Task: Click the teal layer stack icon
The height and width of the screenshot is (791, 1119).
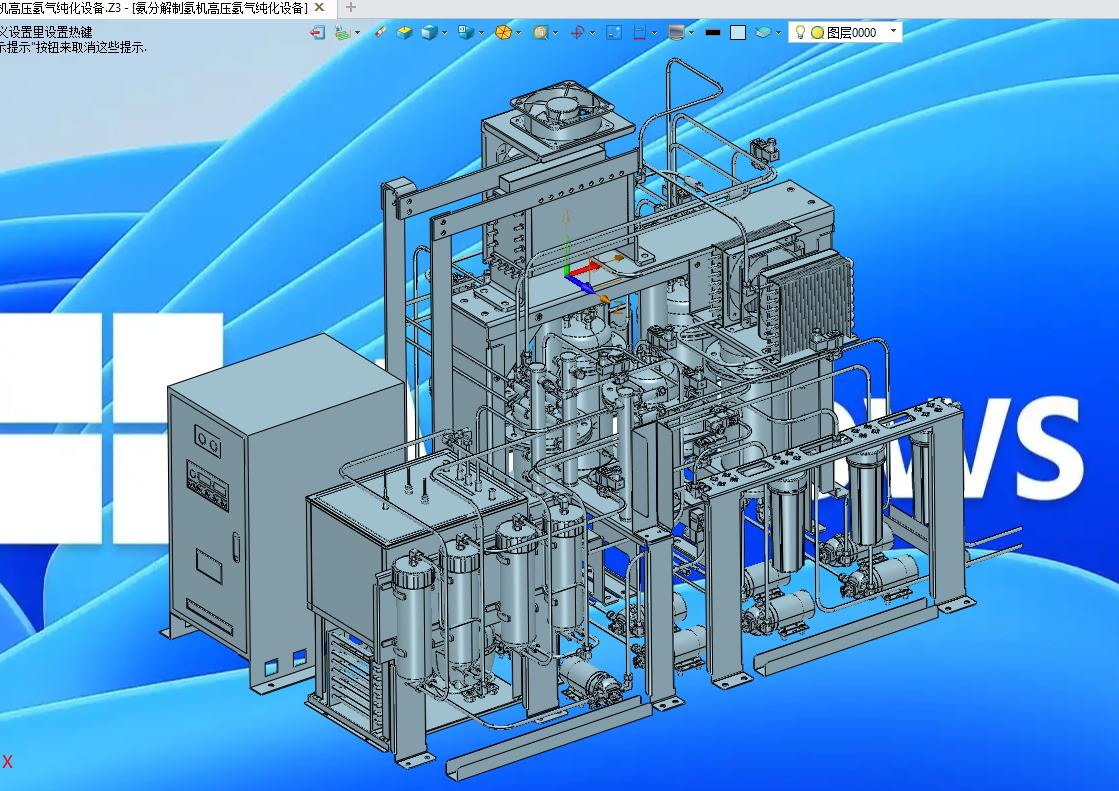Action: [763, 32]
